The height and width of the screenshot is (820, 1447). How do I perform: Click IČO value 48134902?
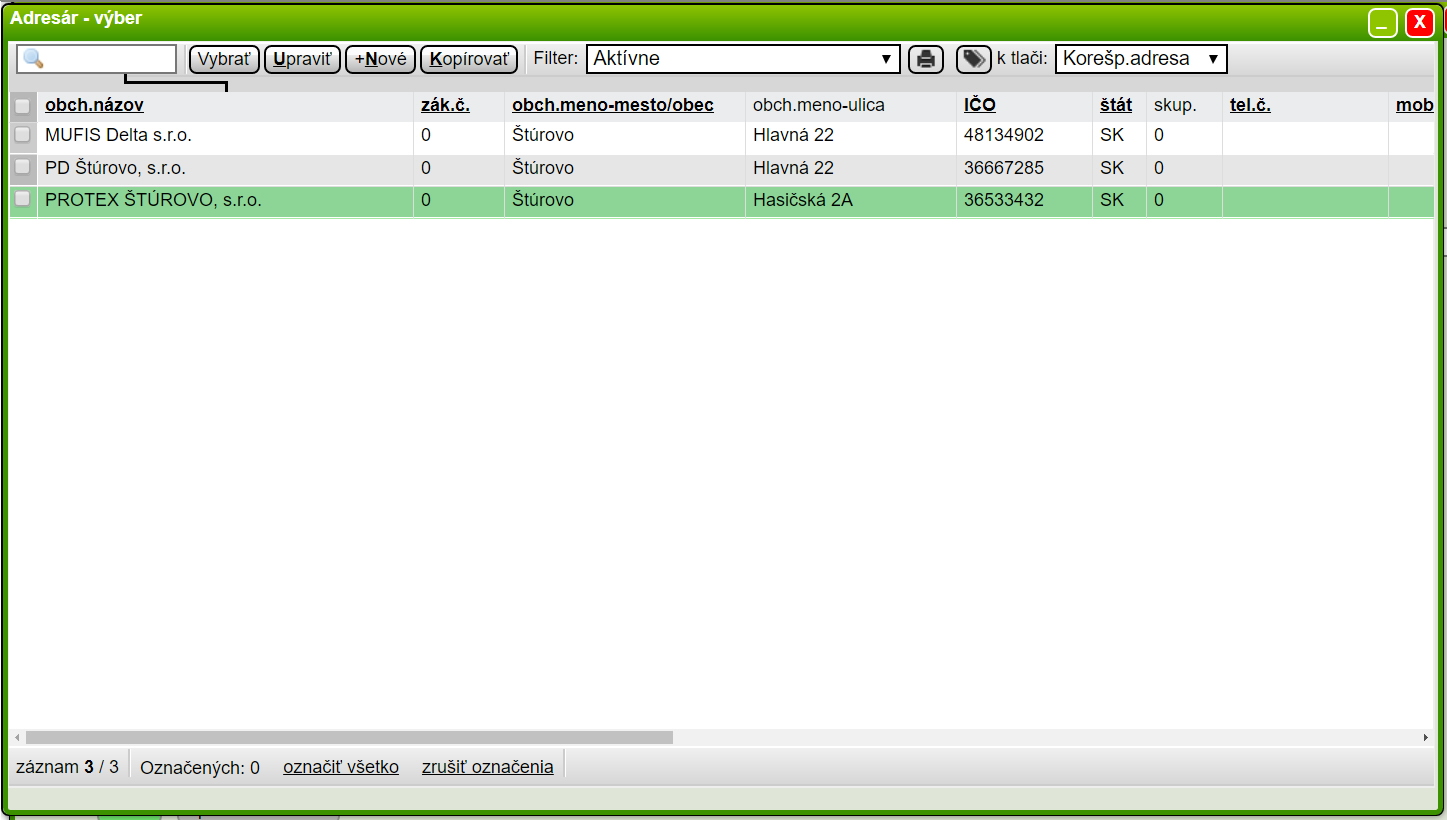pyautogui.click(x=1004, y=135)
